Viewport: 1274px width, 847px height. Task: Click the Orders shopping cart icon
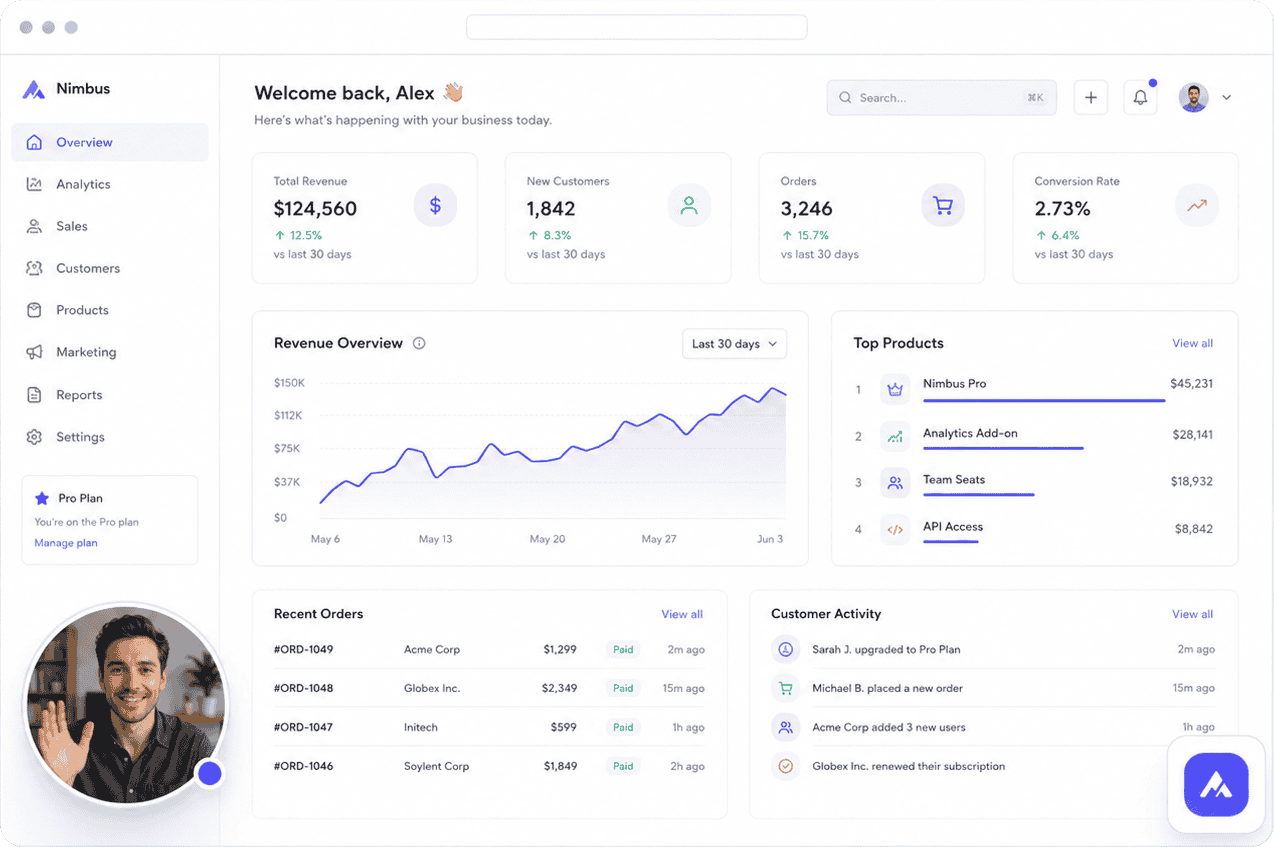tap(942, 206)
